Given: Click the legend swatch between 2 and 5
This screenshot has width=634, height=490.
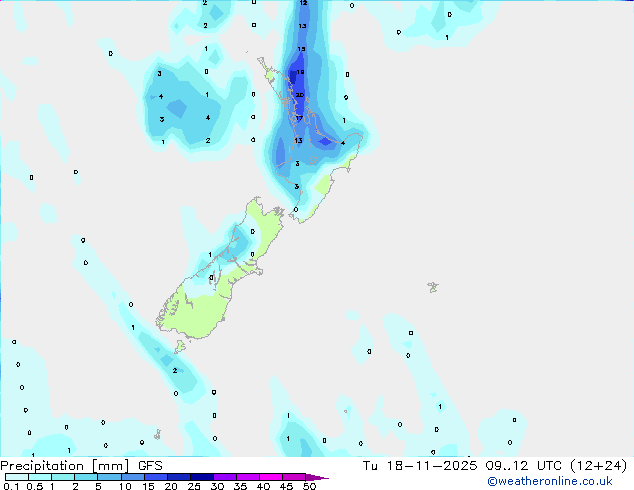Looking at the screenshot, I should click(86, 477).
